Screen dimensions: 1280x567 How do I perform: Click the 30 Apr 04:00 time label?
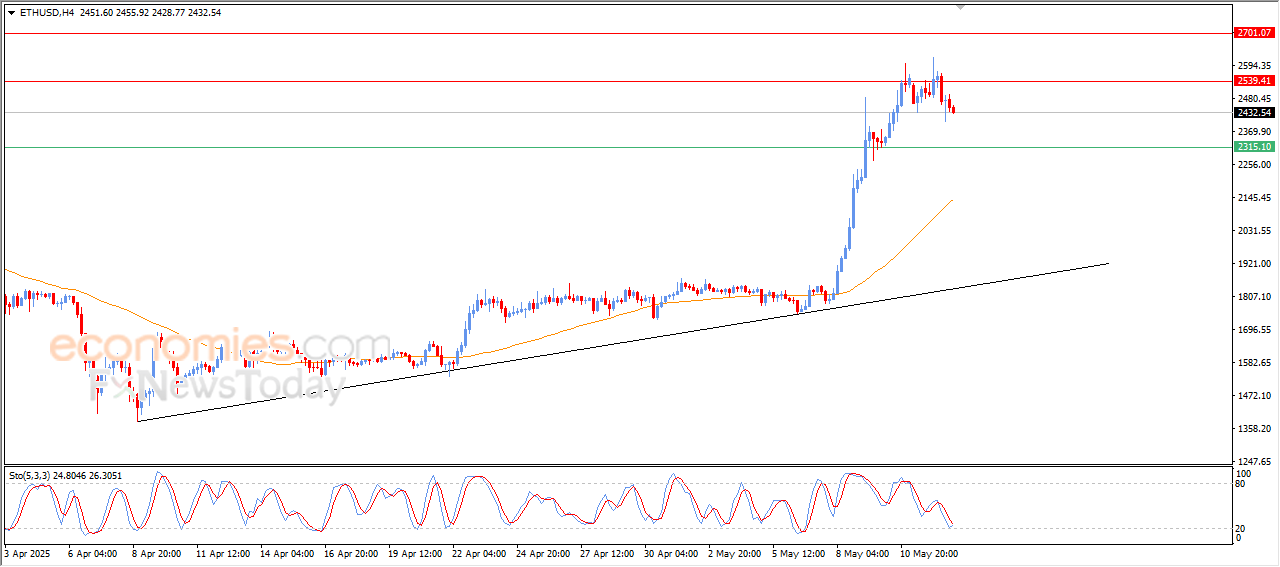coord(671,553)
